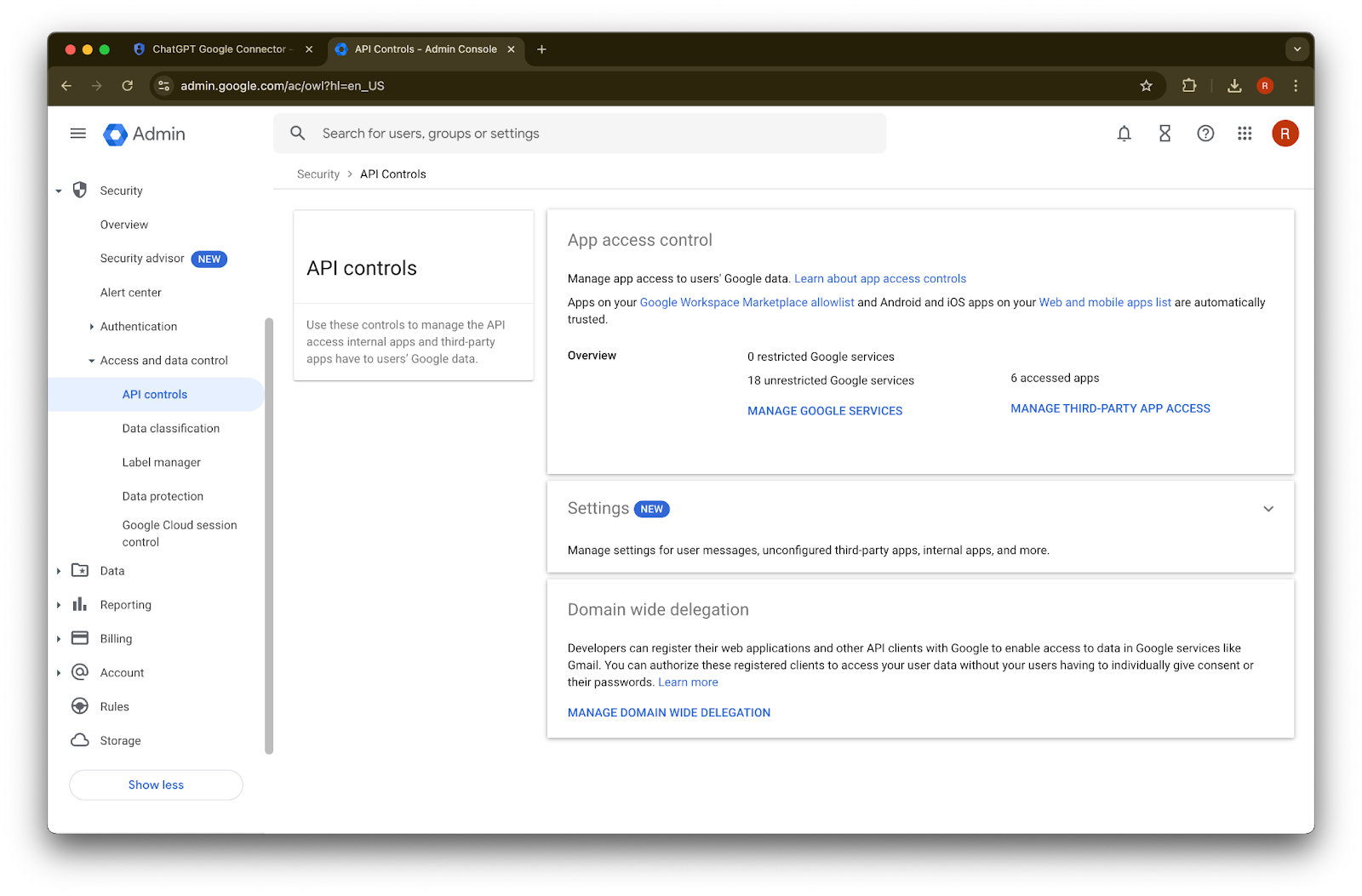Open Alert center in sidebar

point(131,293)
